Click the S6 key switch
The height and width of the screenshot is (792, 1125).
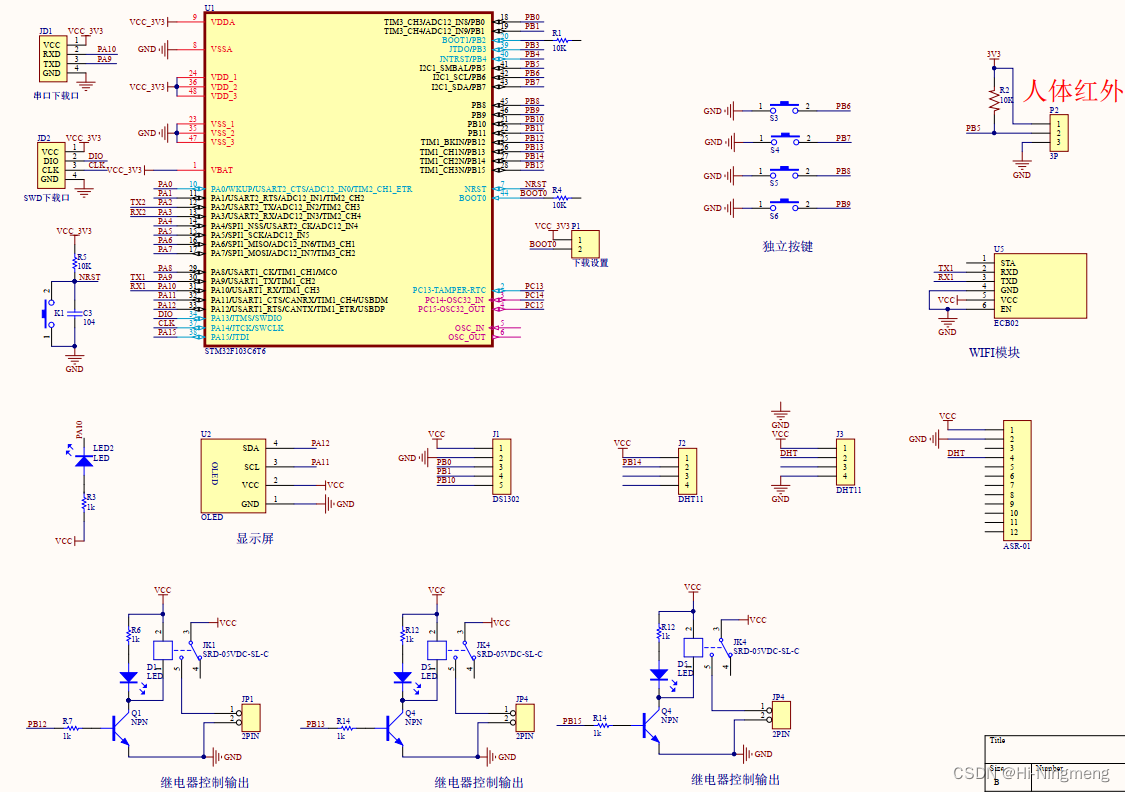pyautogui.click(x=783, y=205)
